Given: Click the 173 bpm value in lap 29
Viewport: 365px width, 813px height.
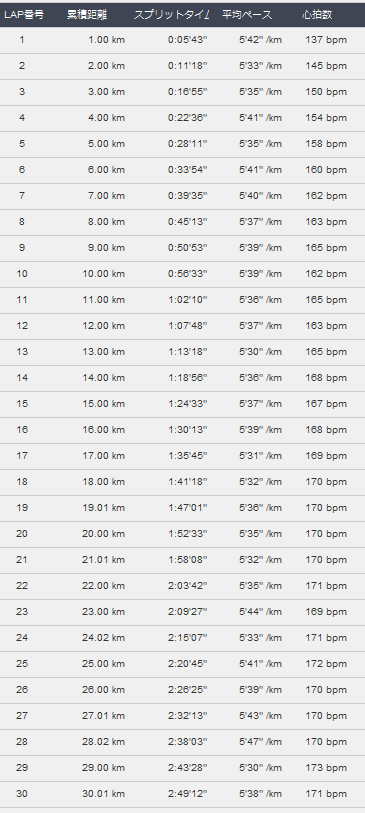Looking at the screenshot, I should (326, 767).
